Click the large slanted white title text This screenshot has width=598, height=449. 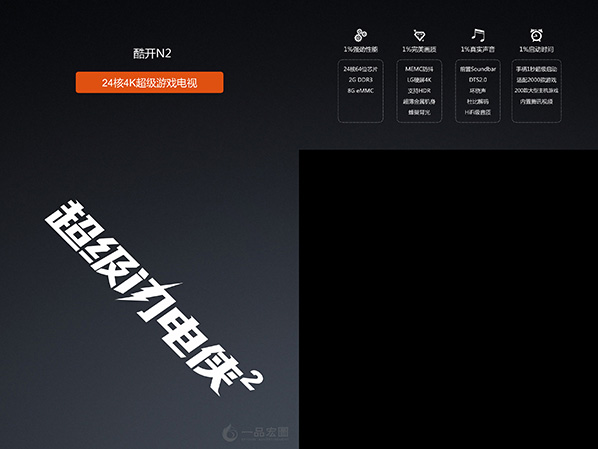tap(153, 298)
